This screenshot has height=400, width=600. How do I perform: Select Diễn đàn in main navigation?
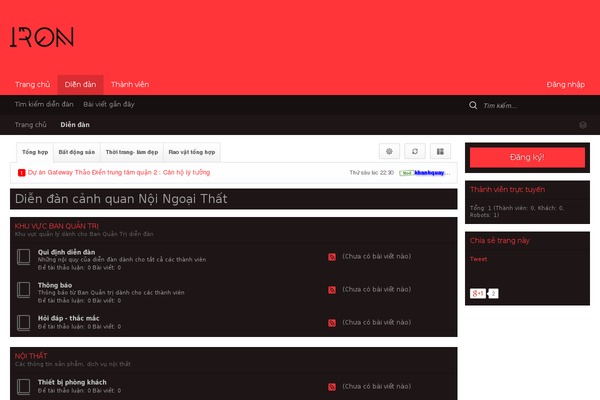point(80,84)
